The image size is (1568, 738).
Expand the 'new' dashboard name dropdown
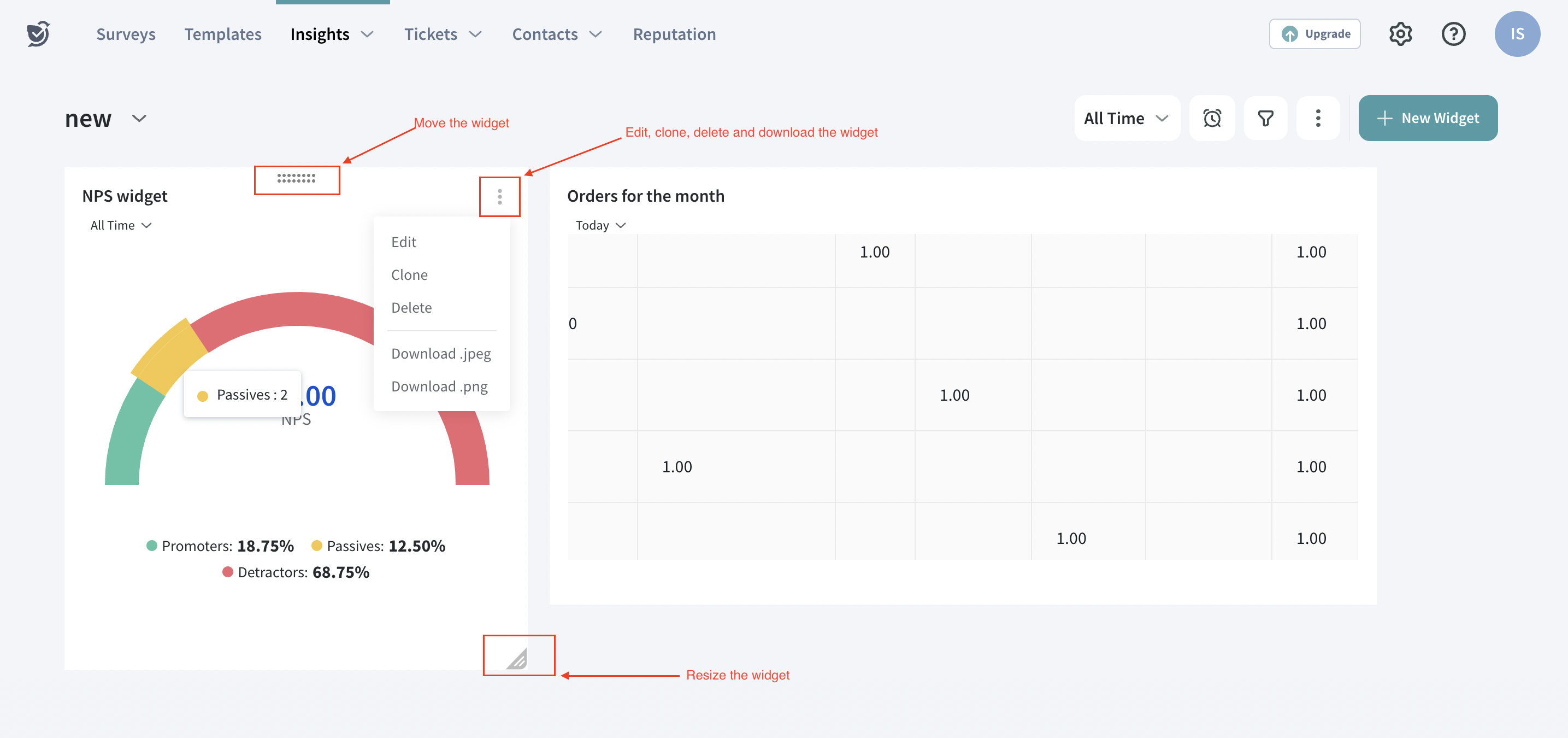click(x=139, y=118)
